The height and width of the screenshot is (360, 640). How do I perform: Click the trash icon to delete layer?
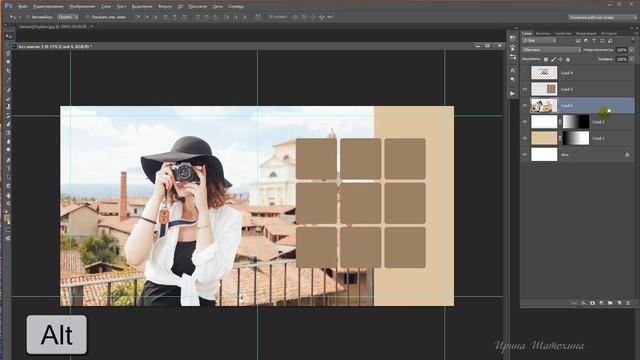pyautogui.click(x=628, y=303)
